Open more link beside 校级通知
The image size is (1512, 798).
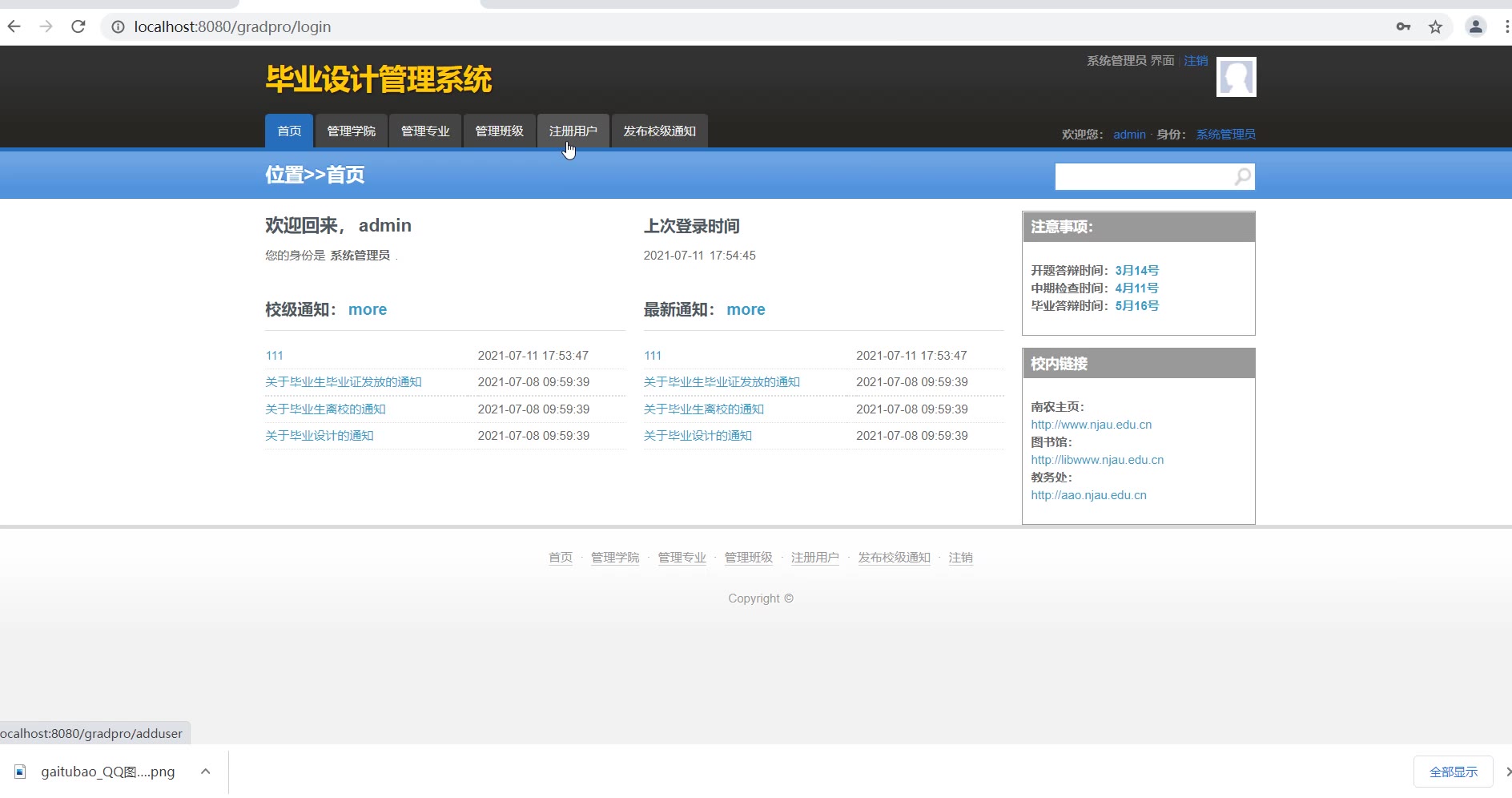[x=368, y=310]
